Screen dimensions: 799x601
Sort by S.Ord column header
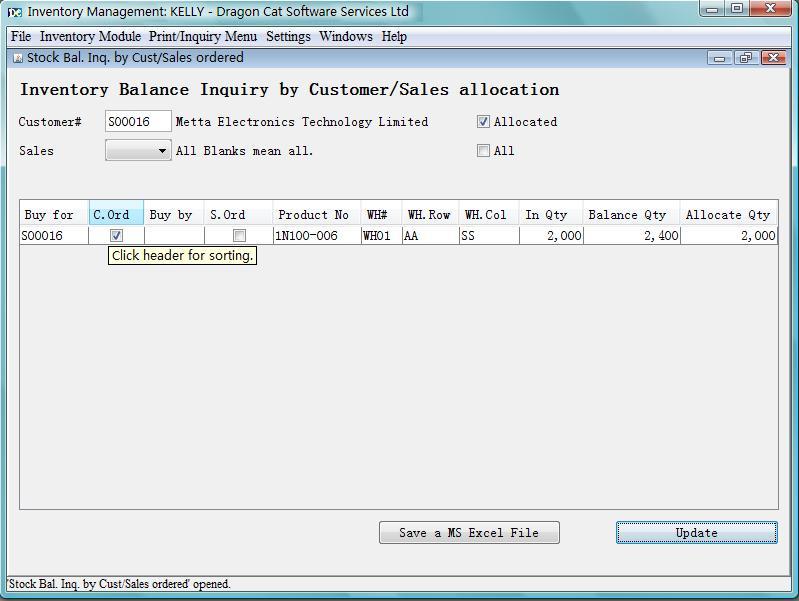(x=238, y=215)
